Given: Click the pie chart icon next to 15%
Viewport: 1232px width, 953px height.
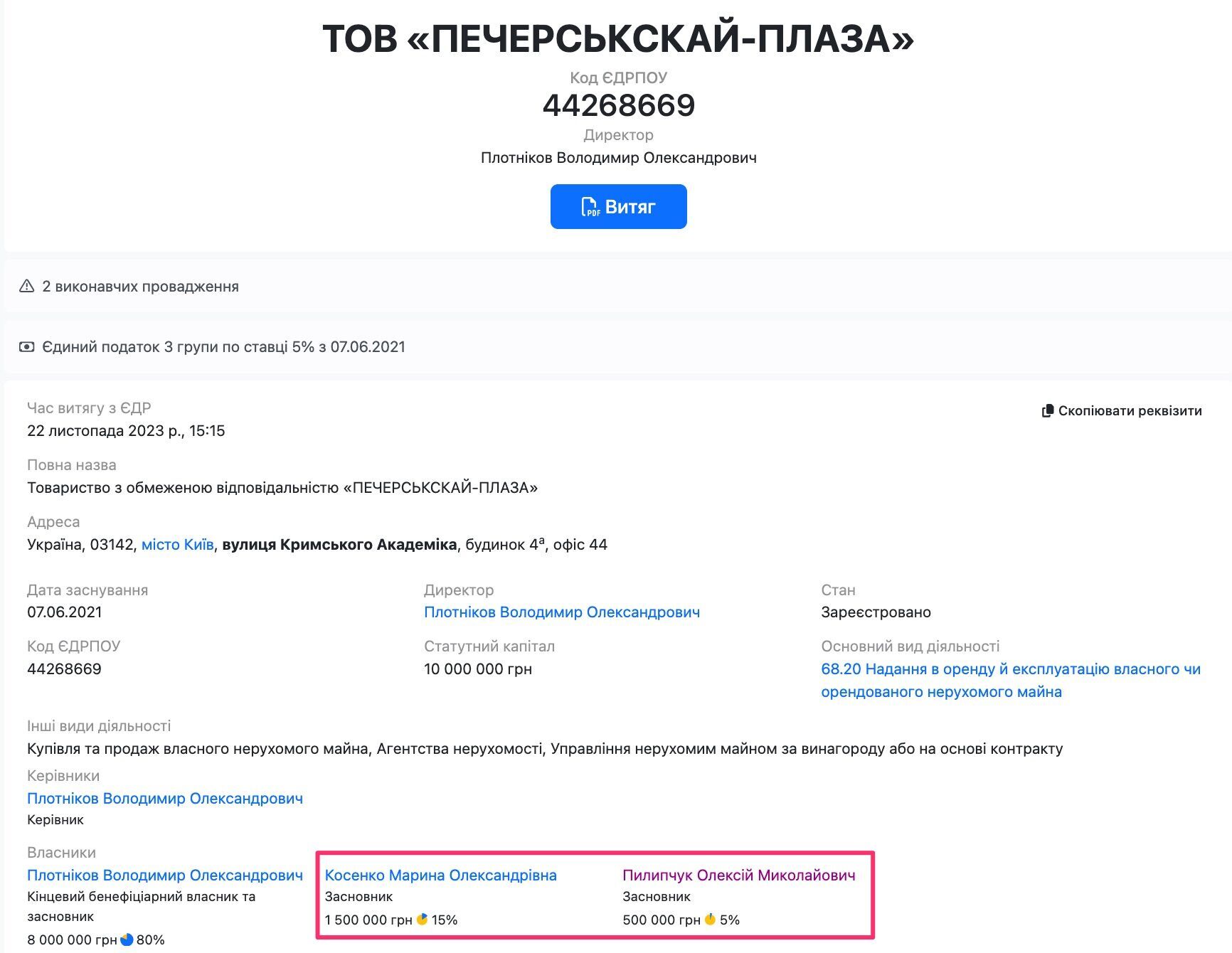Looking at the screenshot, I should pyautogui.click(x=423, y=919).
